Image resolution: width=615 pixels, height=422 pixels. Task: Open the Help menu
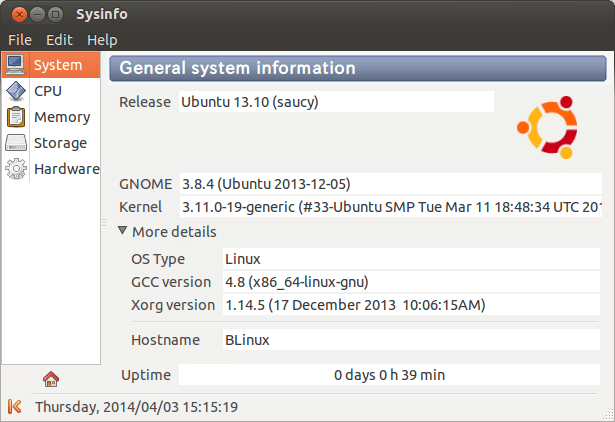pyautogui.click(x=102, y=40)
